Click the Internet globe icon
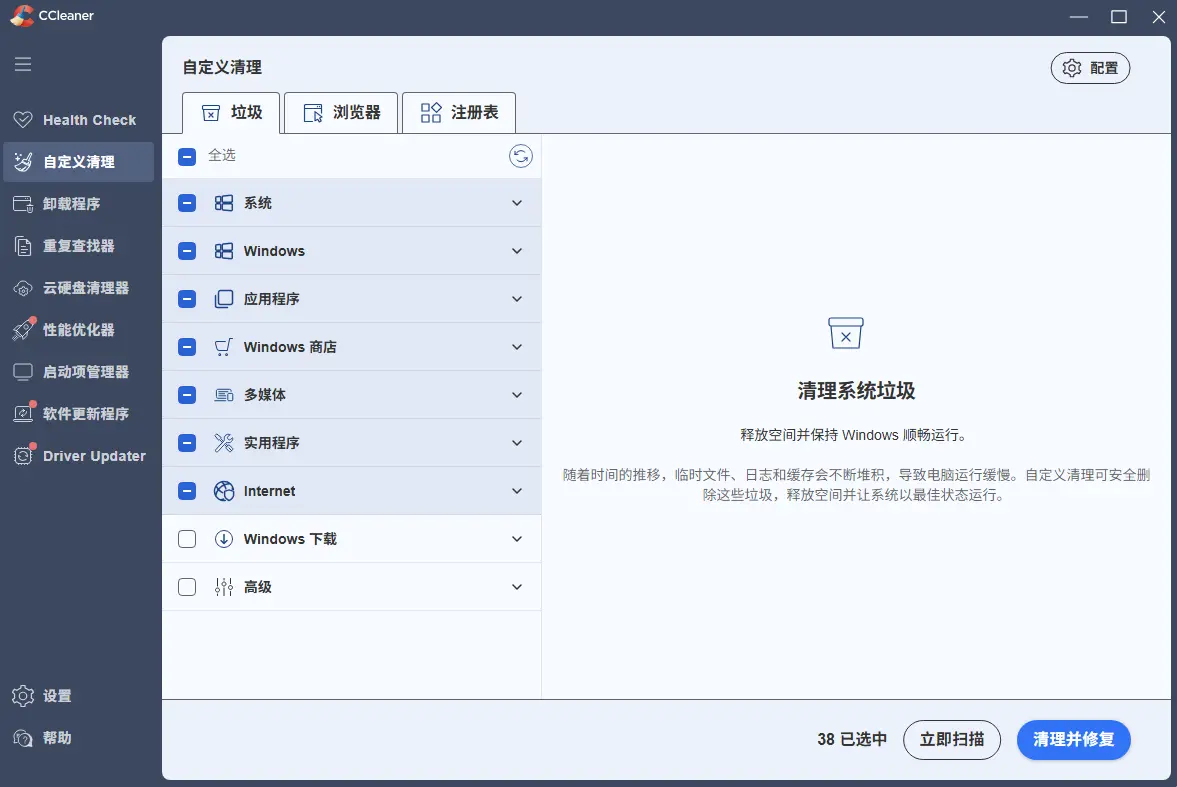The height and width of the screenshot is (787, 1177). click(224, 491)
